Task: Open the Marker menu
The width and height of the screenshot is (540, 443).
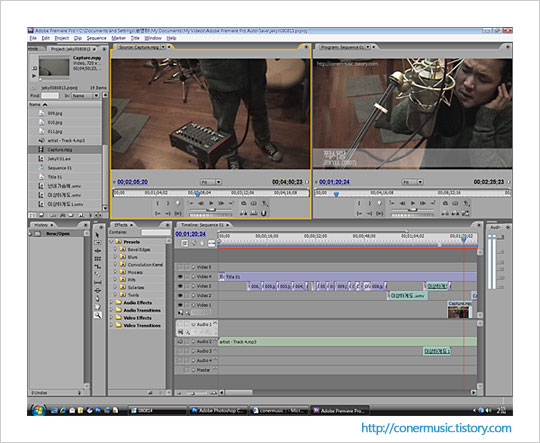Action: point(118,38)
